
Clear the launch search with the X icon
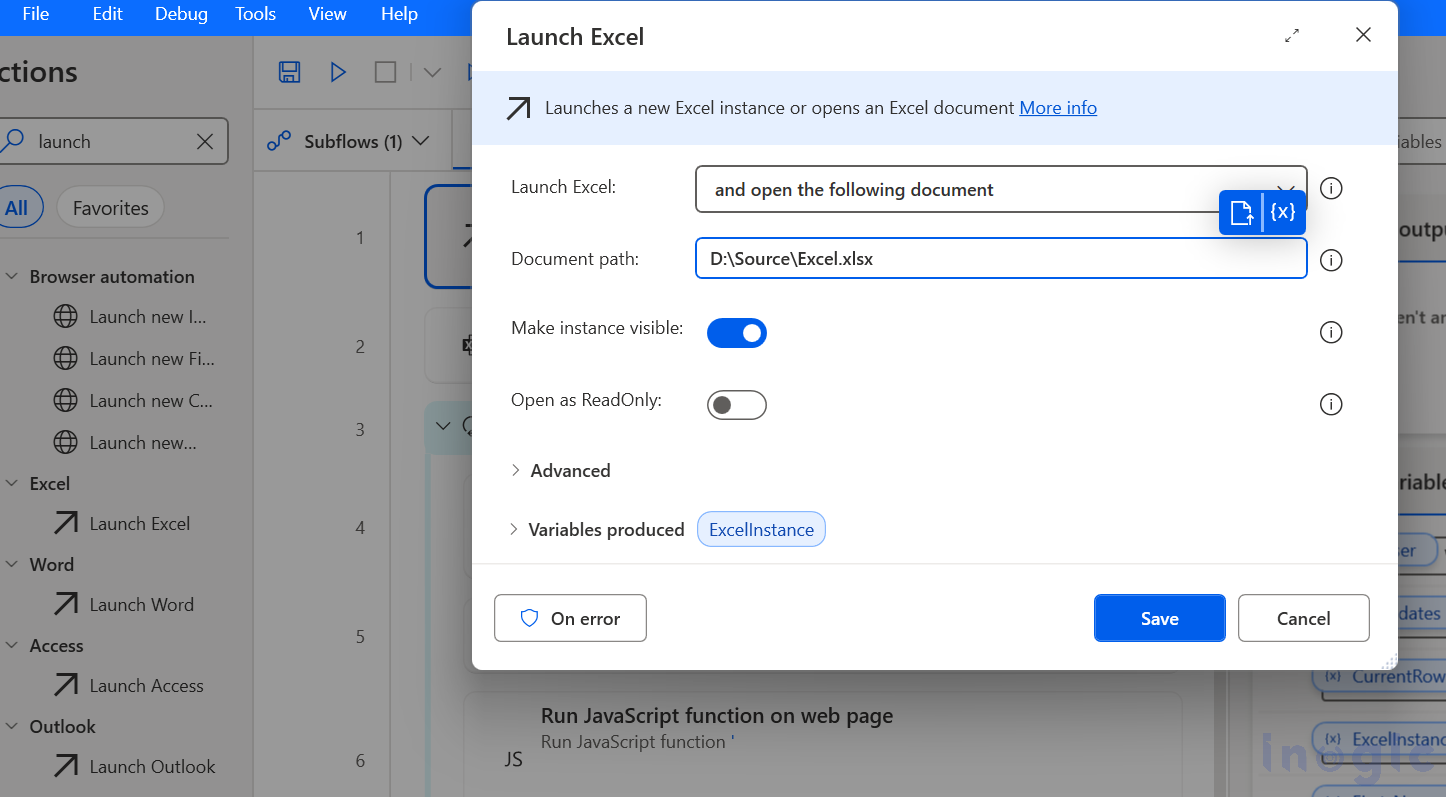point(205,141)
